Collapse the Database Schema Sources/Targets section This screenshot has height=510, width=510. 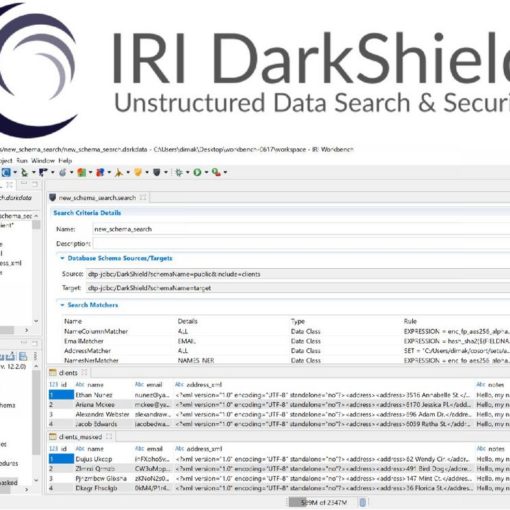click(x=62, y=258)
